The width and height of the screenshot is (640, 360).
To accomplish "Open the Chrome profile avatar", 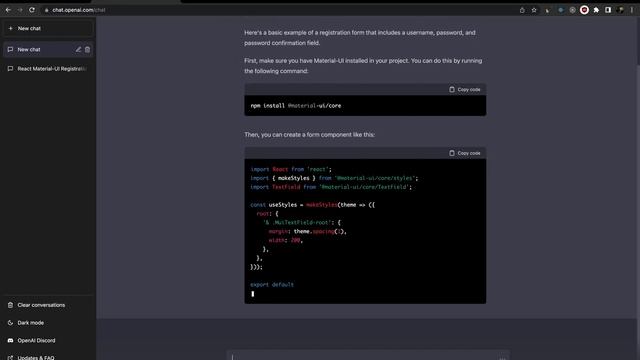I will click(620, 10).
